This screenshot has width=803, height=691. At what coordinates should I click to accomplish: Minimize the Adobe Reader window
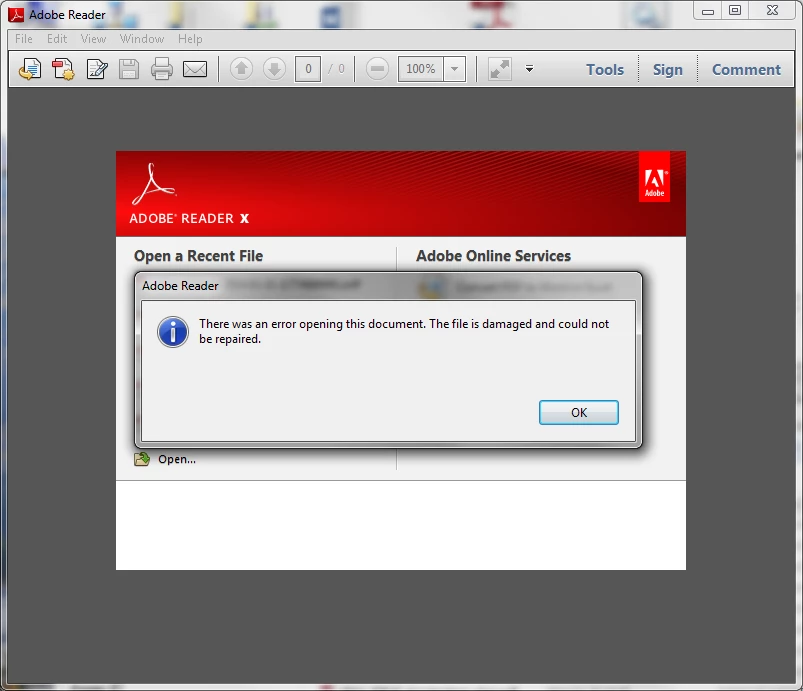pos(708,10)
